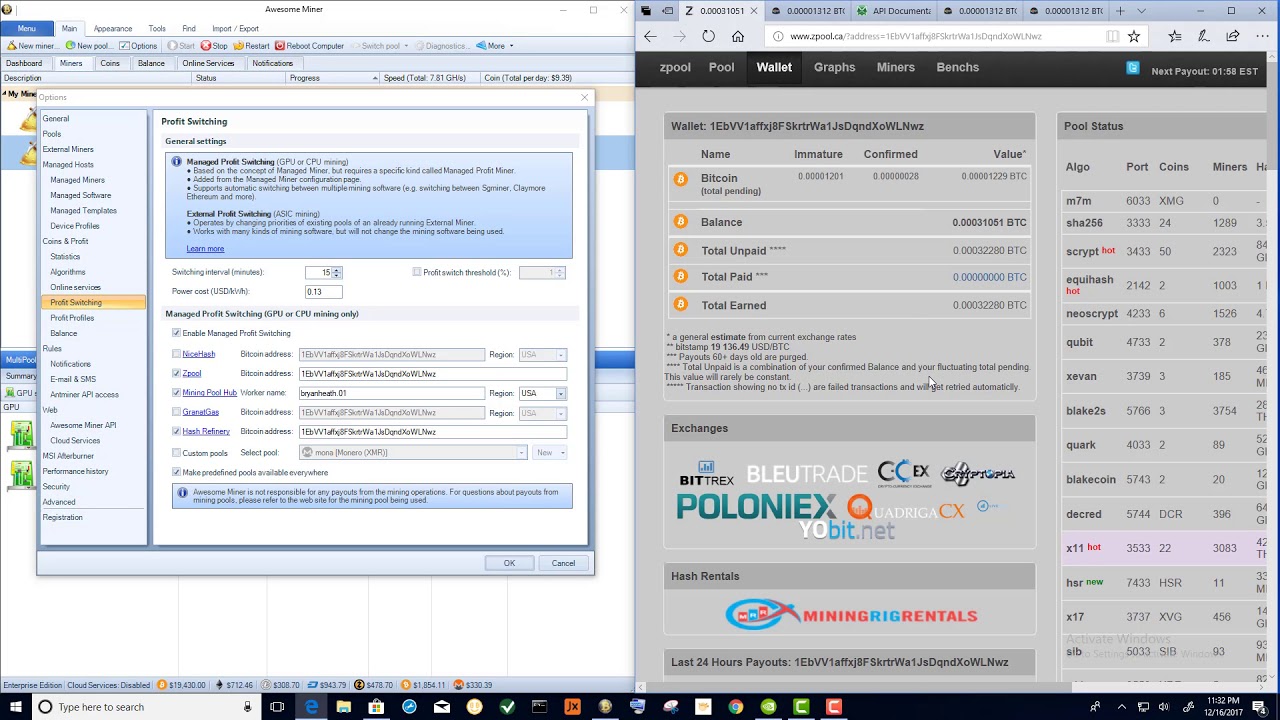1280x720 pixels.
Task: Click the info icon beside Managed Profit Switching
Action: click(x=177, y=162)
